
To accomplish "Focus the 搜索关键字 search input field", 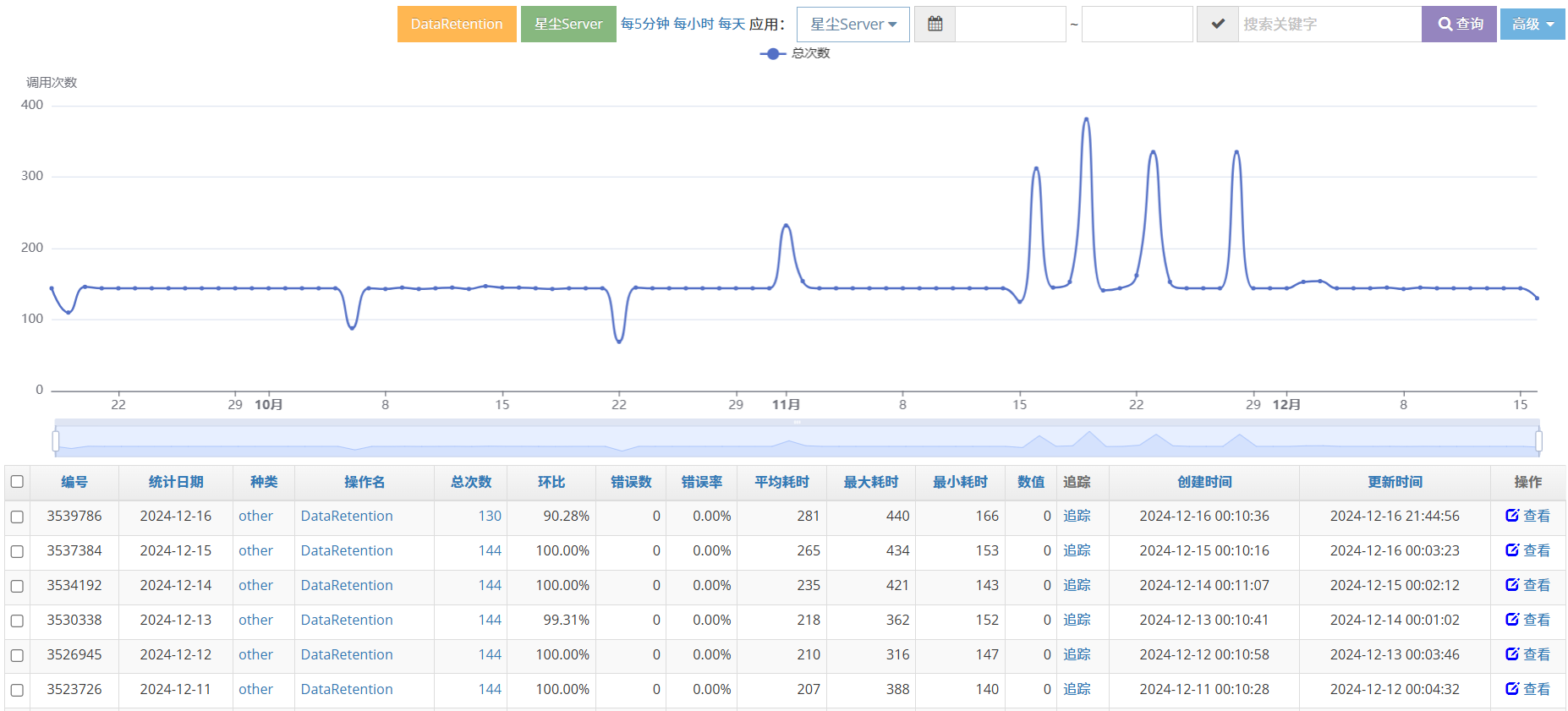I will click(1329, 25).
